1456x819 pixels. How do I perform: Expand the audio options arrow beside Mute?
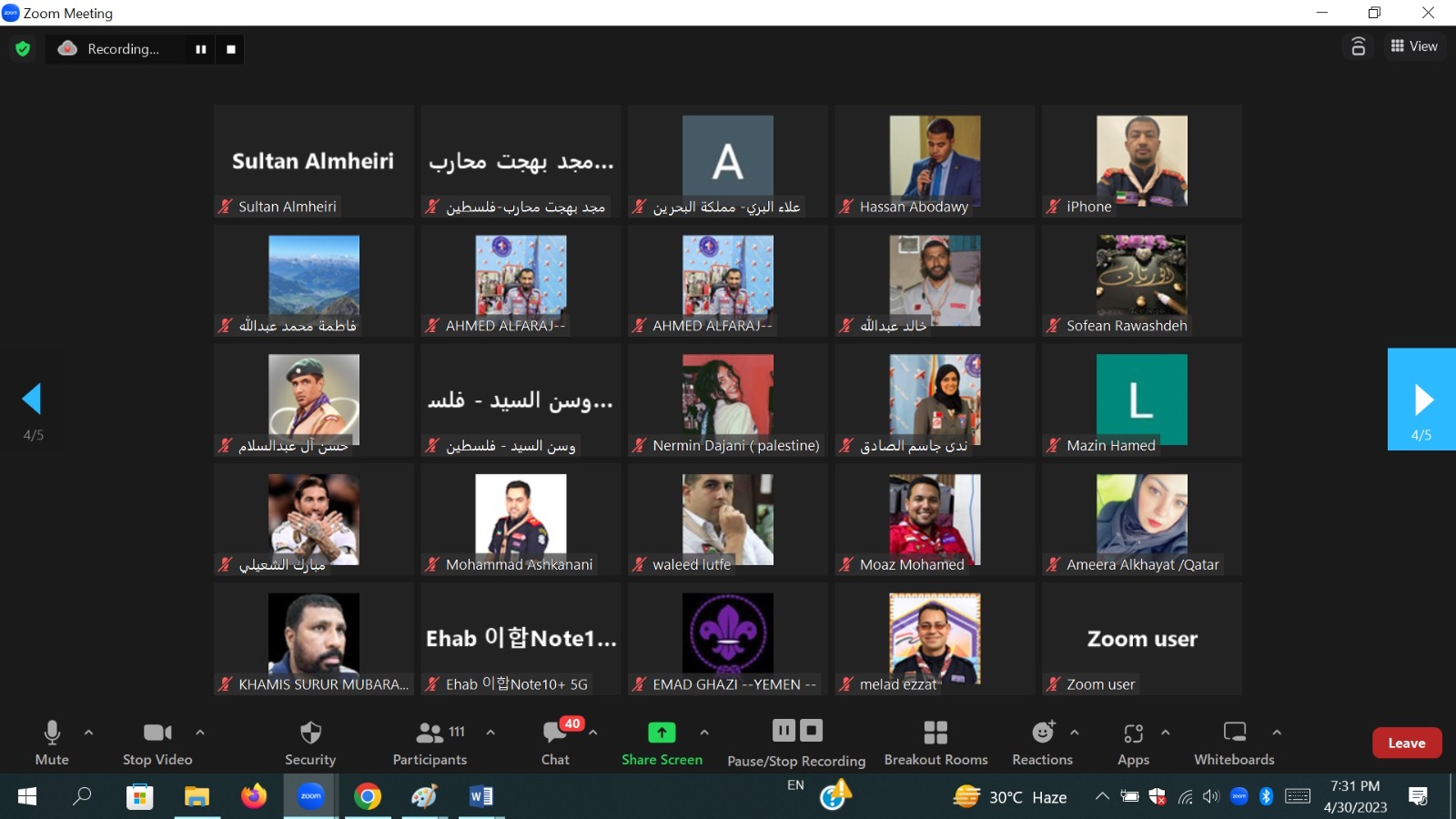tap(88, 732)
